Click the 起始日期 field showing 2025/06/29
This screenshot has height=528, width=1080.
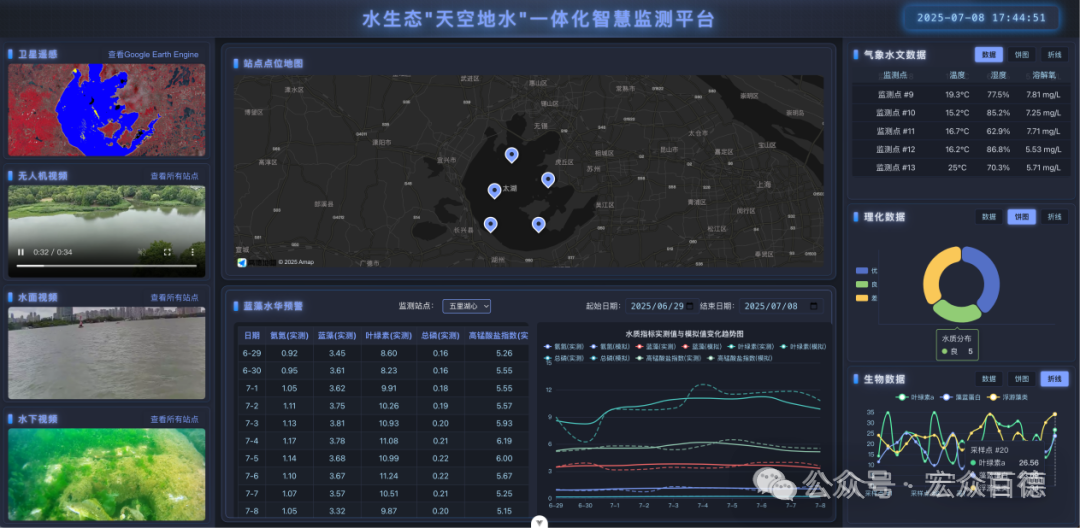[x=663, y=306]
